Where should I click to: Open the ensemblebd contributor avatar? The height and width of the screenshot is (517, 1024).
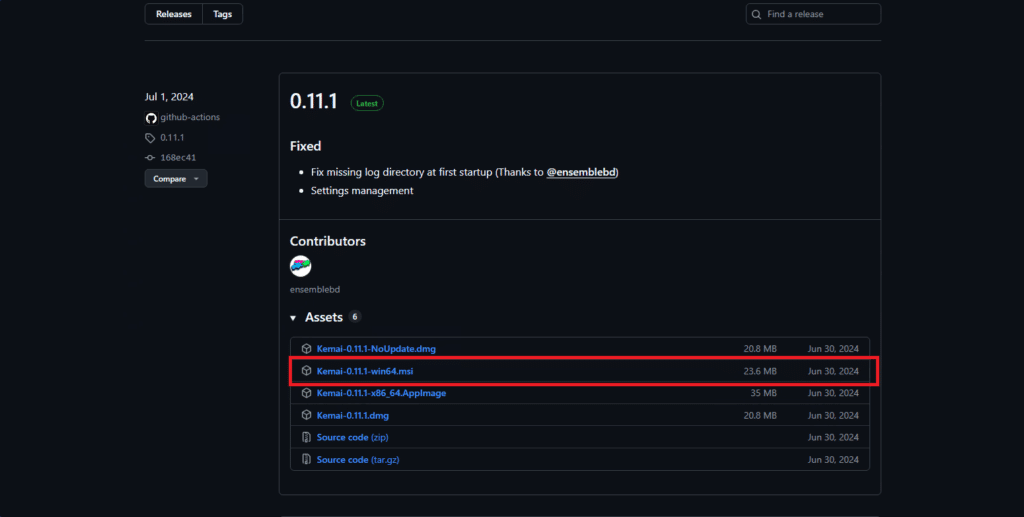click(300, 266)
